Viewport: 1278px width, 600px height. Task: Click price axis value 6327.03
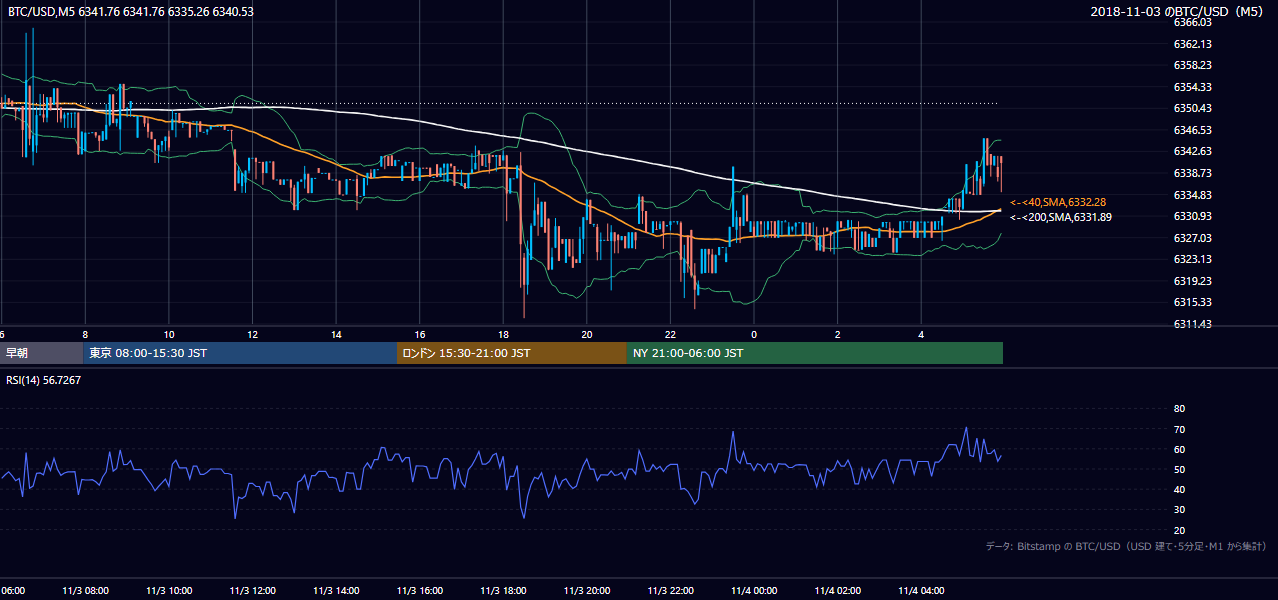point(1192,238)
